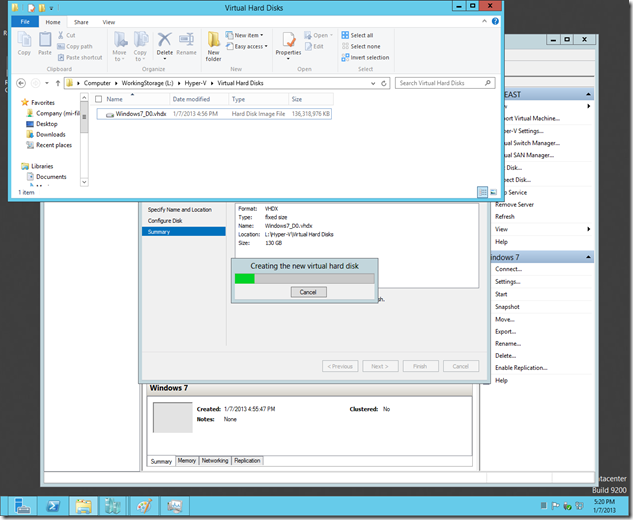
Task: Open the Explorer Help icon
Action: pos(495,21)
